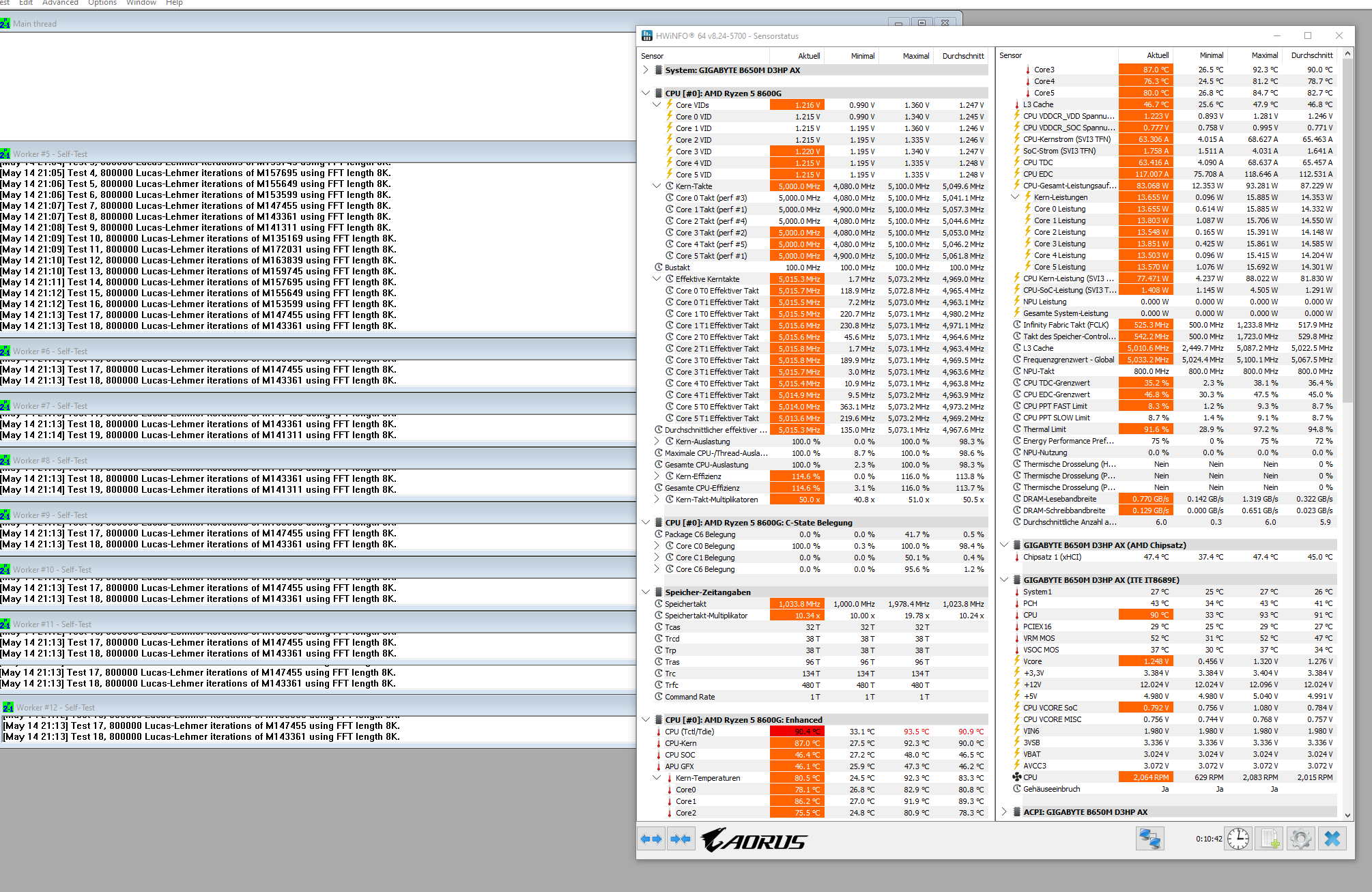Expand the Kern-Auslastung row
Image resolution: width=1372 pixels, height=892 pixels.
(657, 442)
